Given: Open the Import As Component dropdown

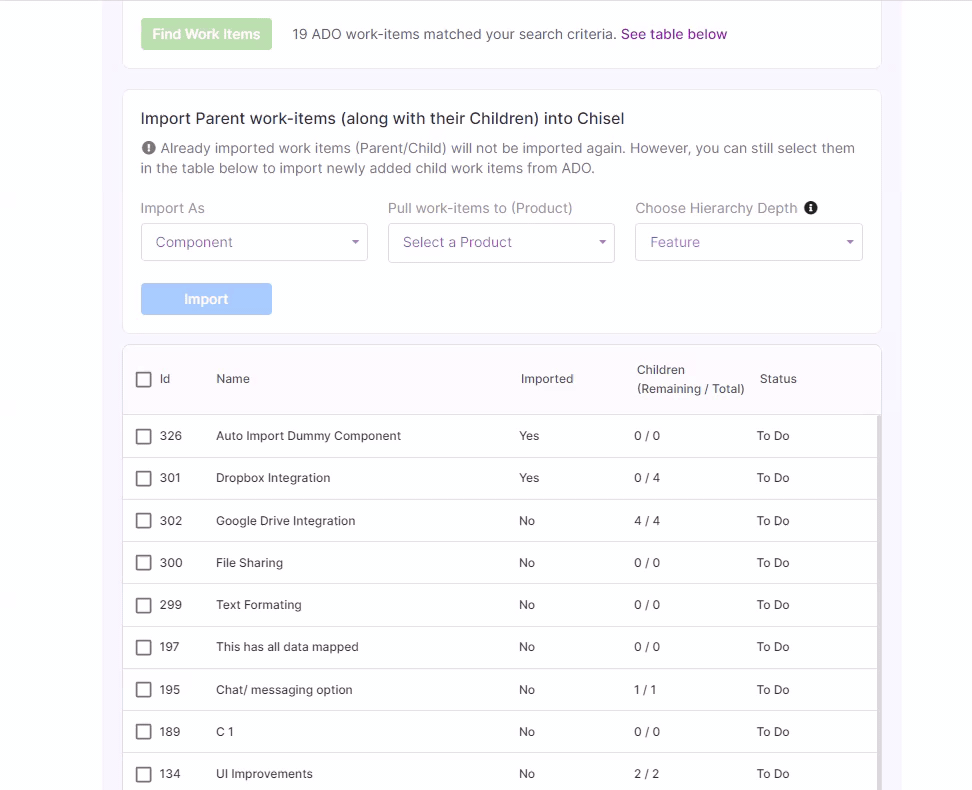Looking at the screenshot, I should tap(254, 242).
